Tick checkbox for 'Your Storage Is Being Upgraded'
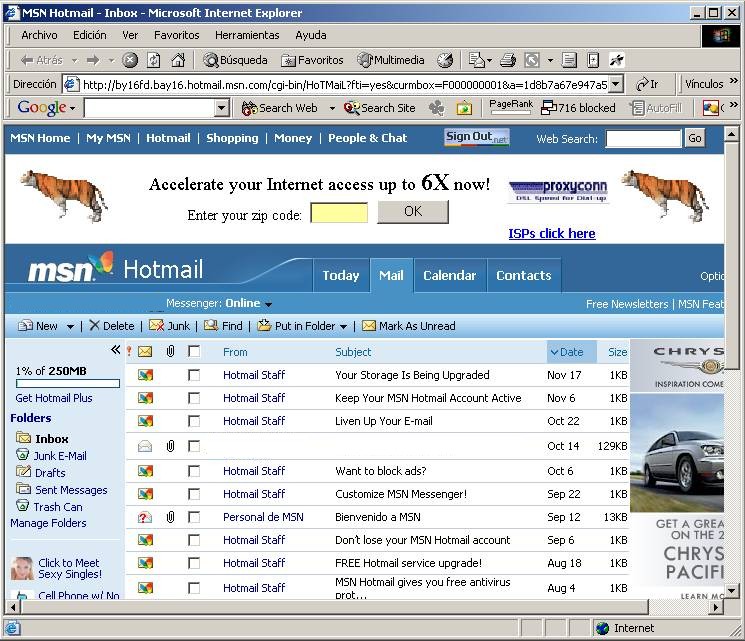Screen dimensions: 745x641 point(194,375)
